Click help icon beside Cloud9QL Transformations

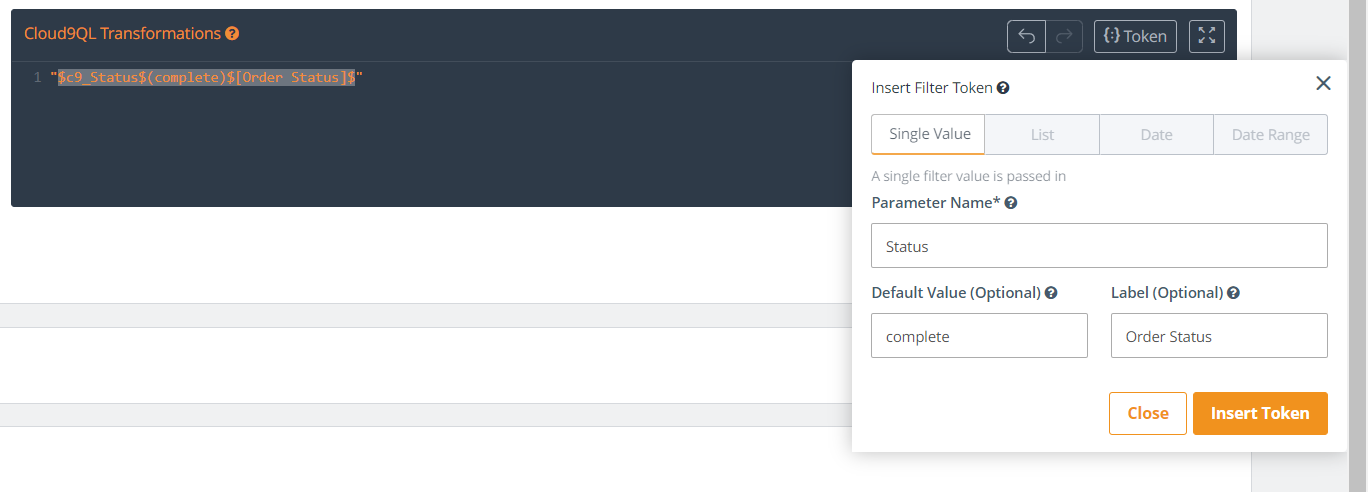tap(232, 33)
